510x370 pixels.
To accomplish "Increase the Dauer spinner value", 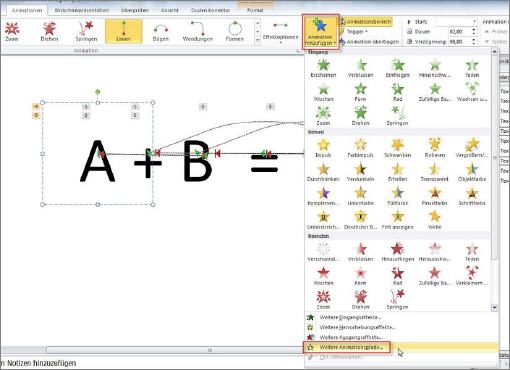I will (x=473, y=30).
